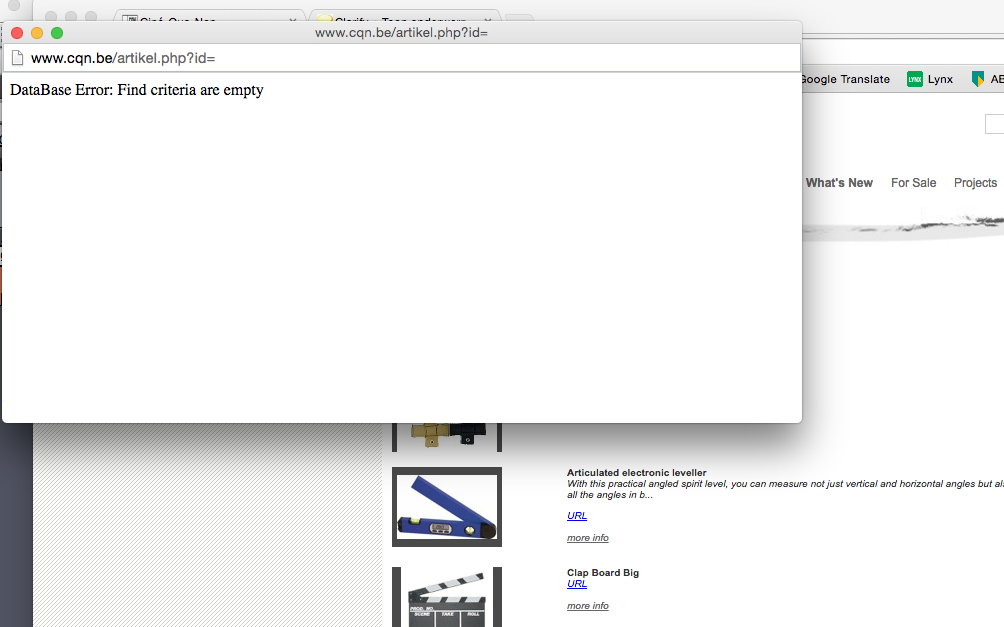
Task: Minimize the popup using the yellow button
Action: tap(37, 33)
